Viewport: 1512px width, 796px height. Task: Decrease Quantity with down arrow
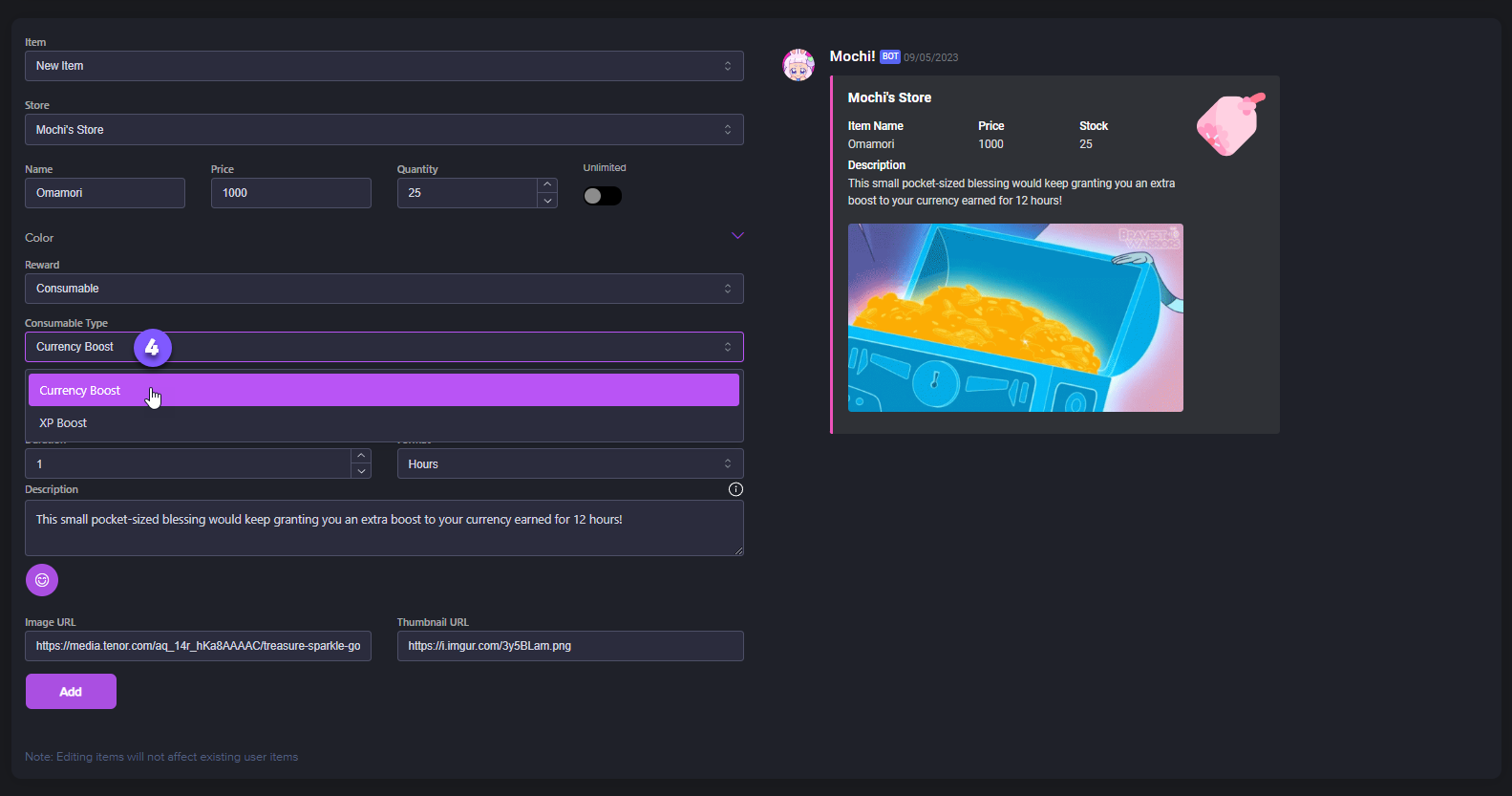[x=547, y=201]
